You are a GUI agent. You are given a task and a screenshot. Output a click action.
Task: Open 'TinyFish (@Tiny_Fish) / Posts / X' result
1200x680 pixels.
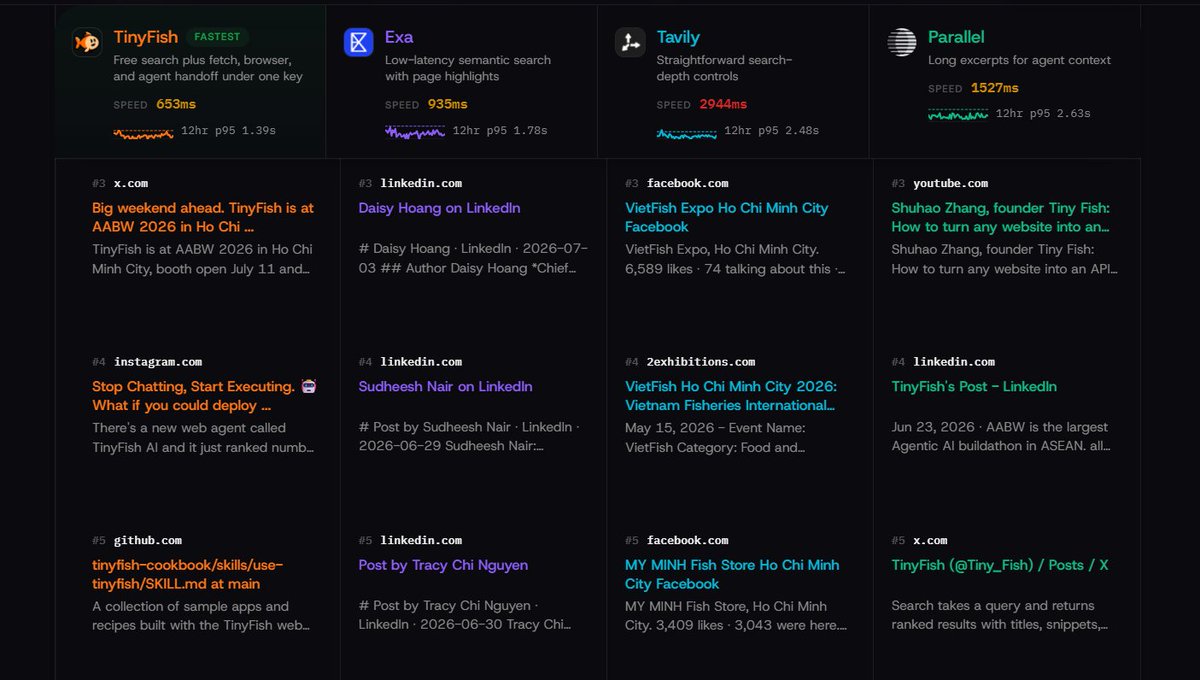pyautogui.click(x=1000, y=565)
